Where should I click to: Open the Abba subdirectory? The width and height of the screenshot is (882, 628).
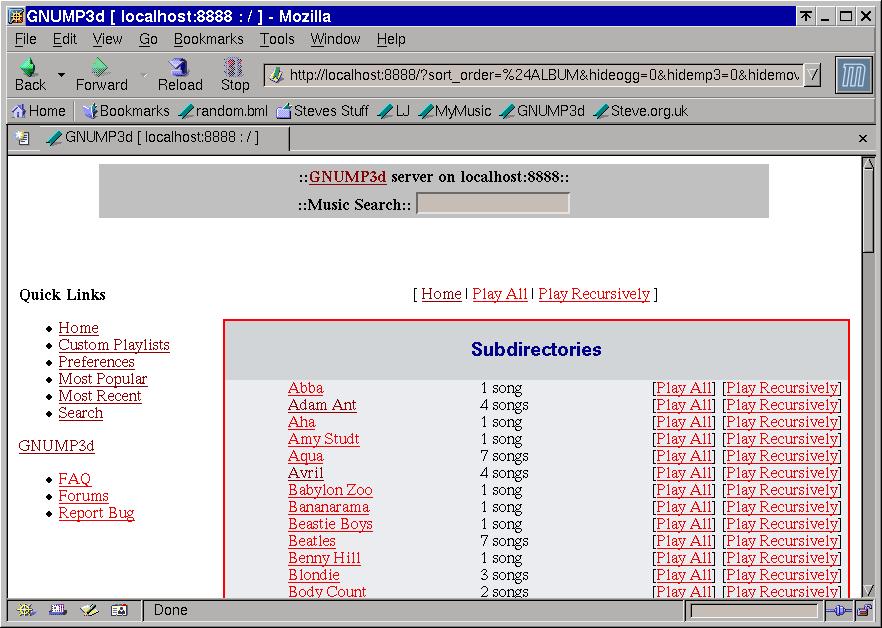tap(305, 388)
